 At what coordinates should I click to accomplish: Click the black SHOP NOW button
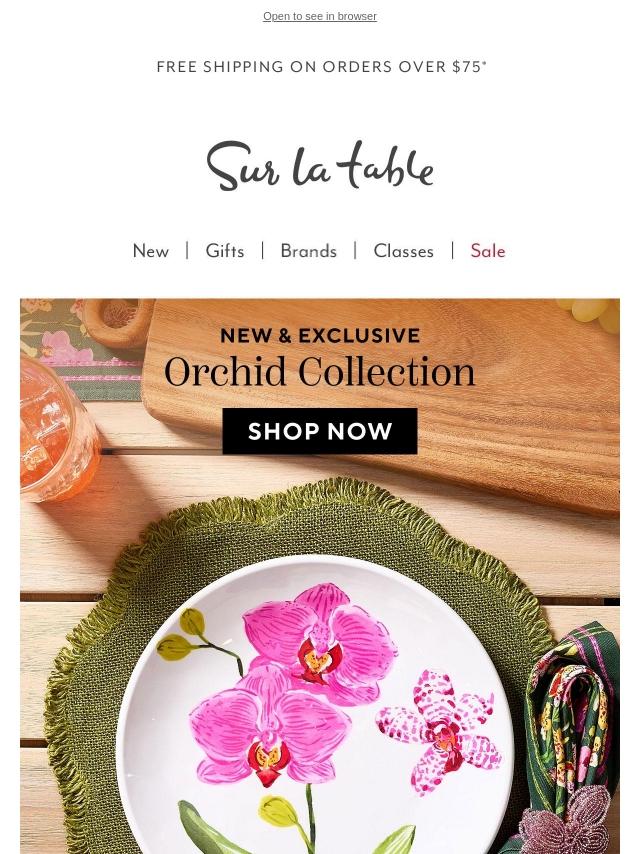pos(320,431)
